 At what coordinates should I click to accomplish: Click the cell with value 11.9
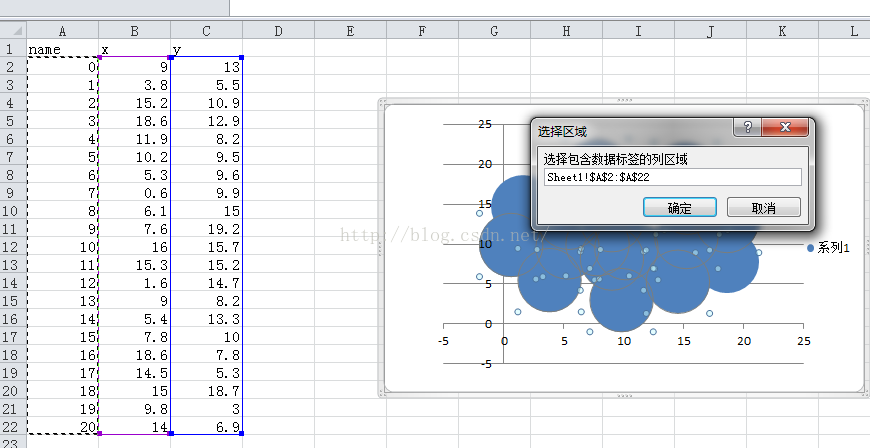[134, 139]
